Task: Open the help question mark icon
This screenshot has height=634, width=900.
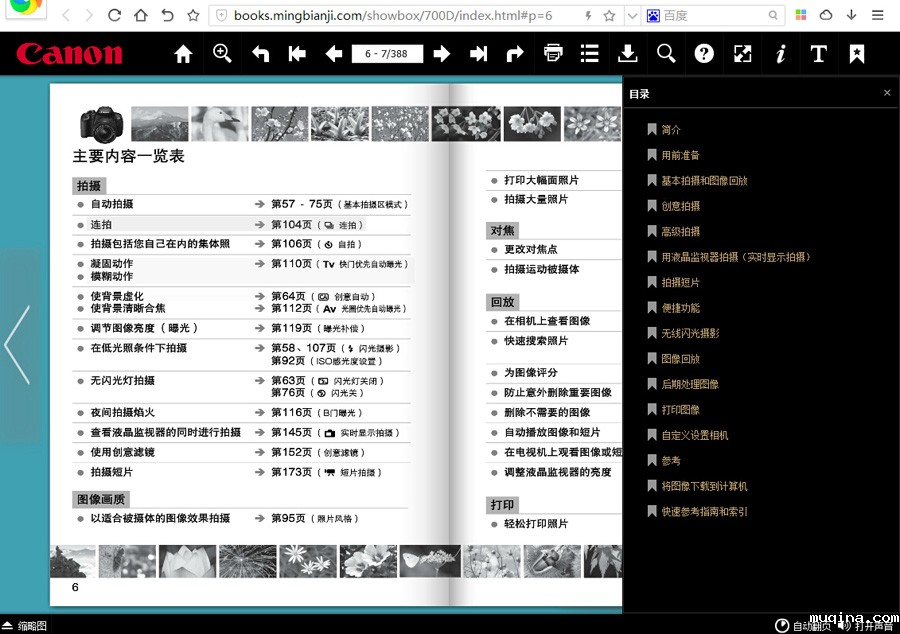Action: (x=704, y=54)
